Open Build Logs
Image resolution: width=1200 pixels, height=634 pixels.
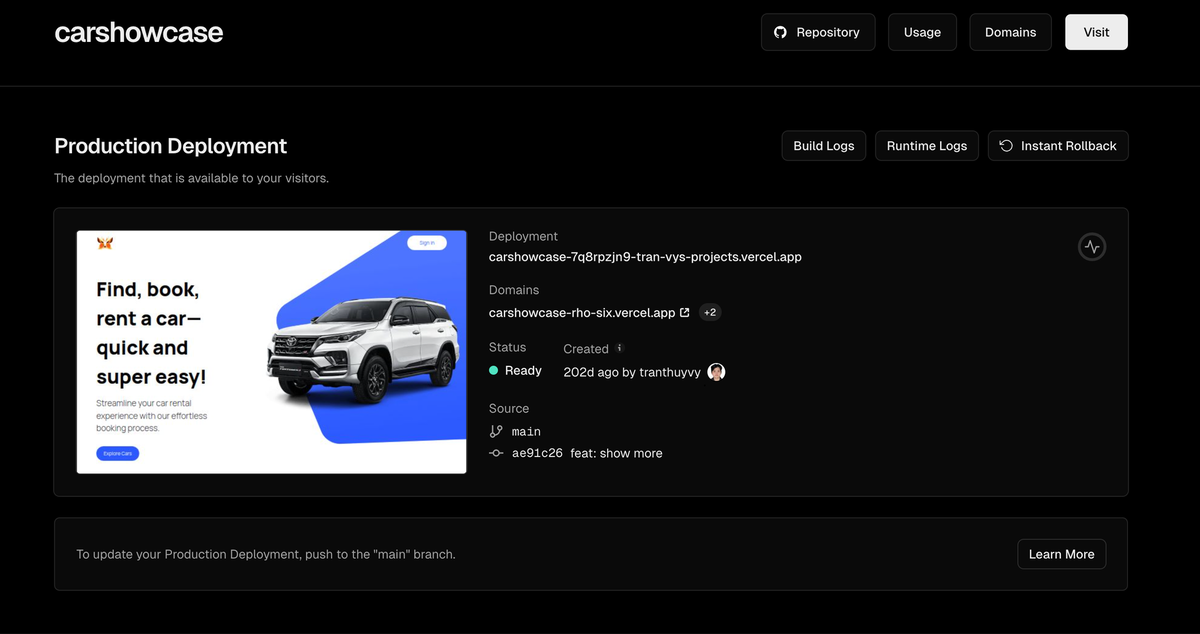tap(823, 146)
